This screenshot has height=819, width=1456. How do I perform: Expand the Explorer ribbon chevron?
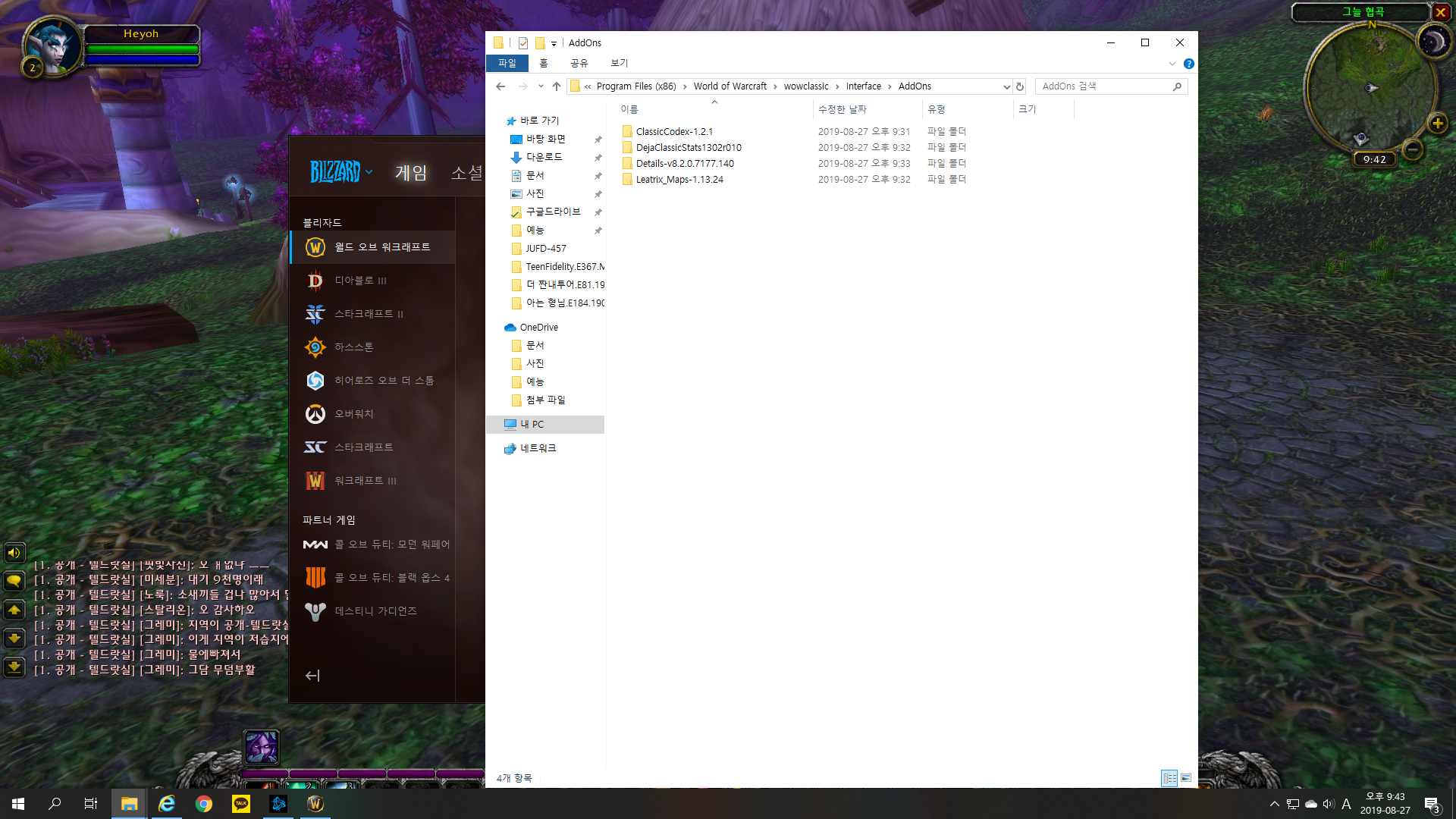(x=1172, y=64)
